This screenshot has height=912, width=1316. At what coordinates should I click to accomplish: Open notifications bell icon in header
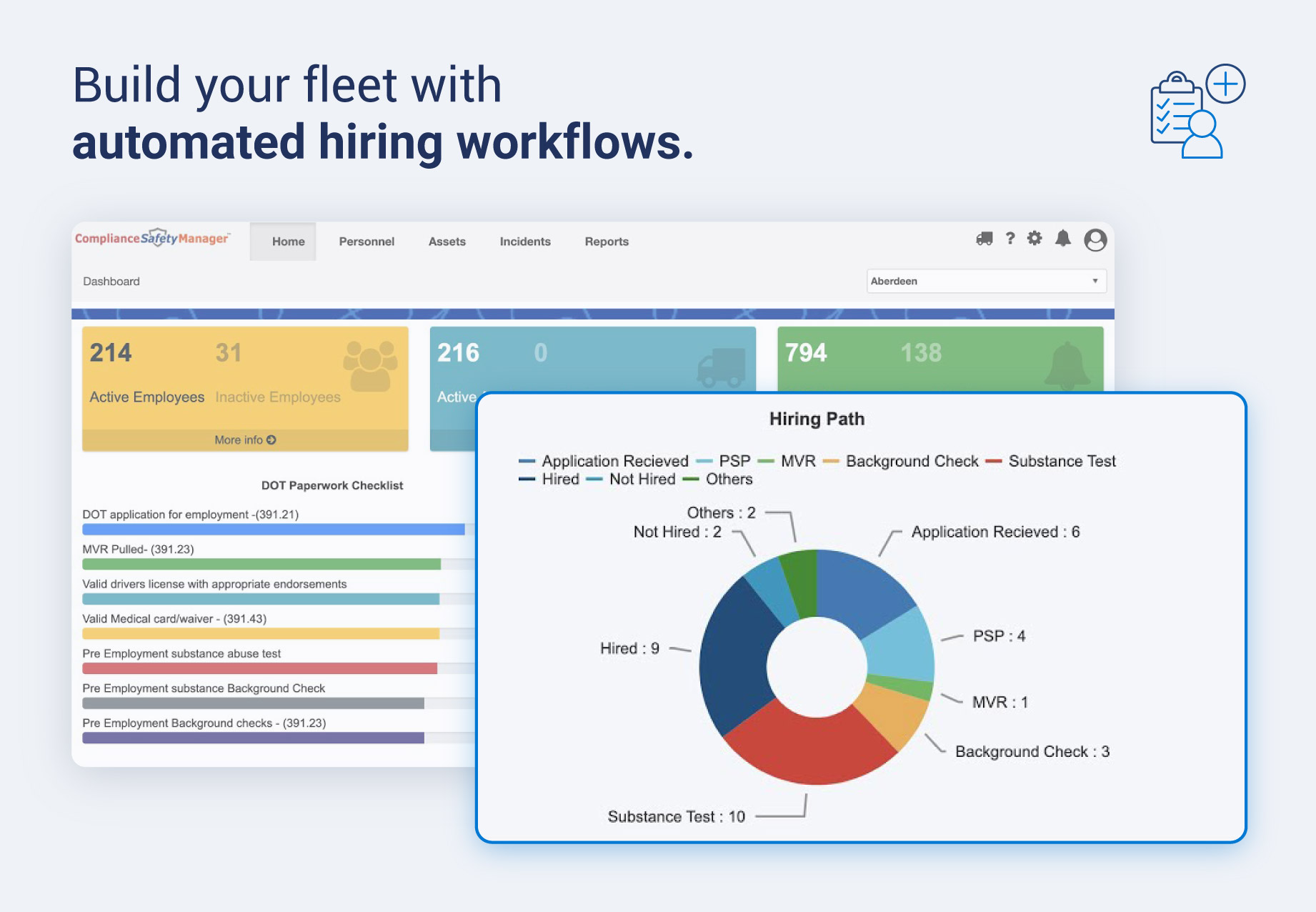pyautogui.click(x=1063, y=239)
